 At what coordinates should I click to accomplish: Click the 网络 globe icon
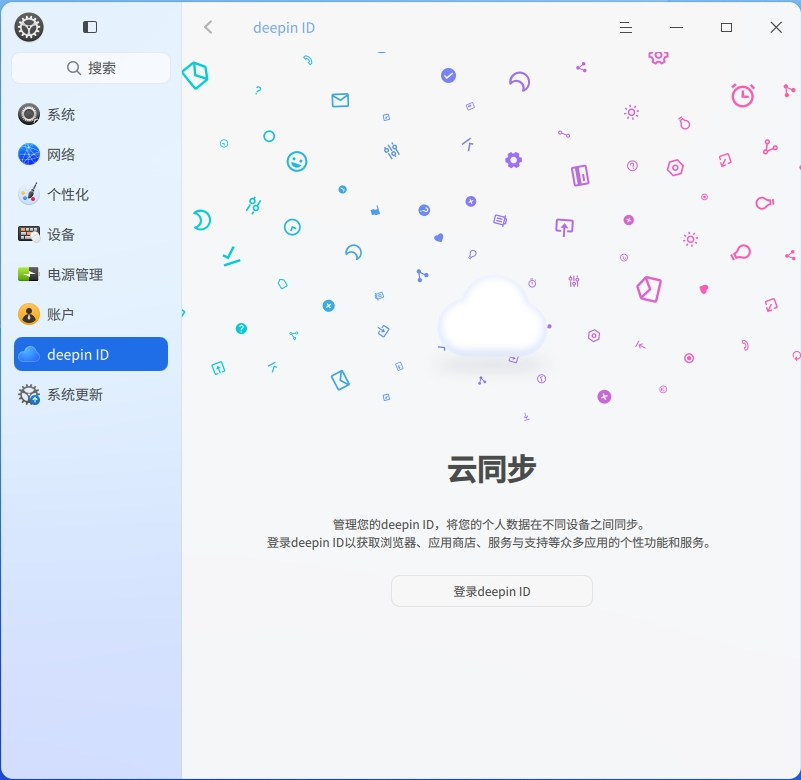pos(29,154)
